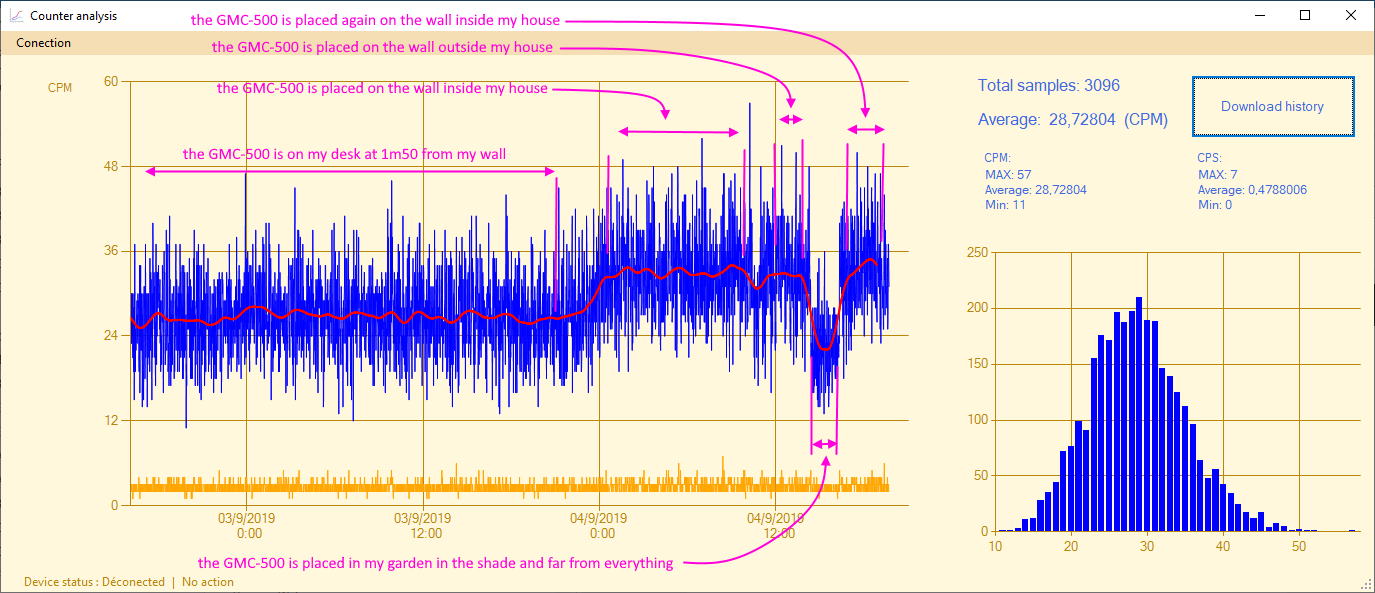Open the Conection menu

[x=43, y=43]
